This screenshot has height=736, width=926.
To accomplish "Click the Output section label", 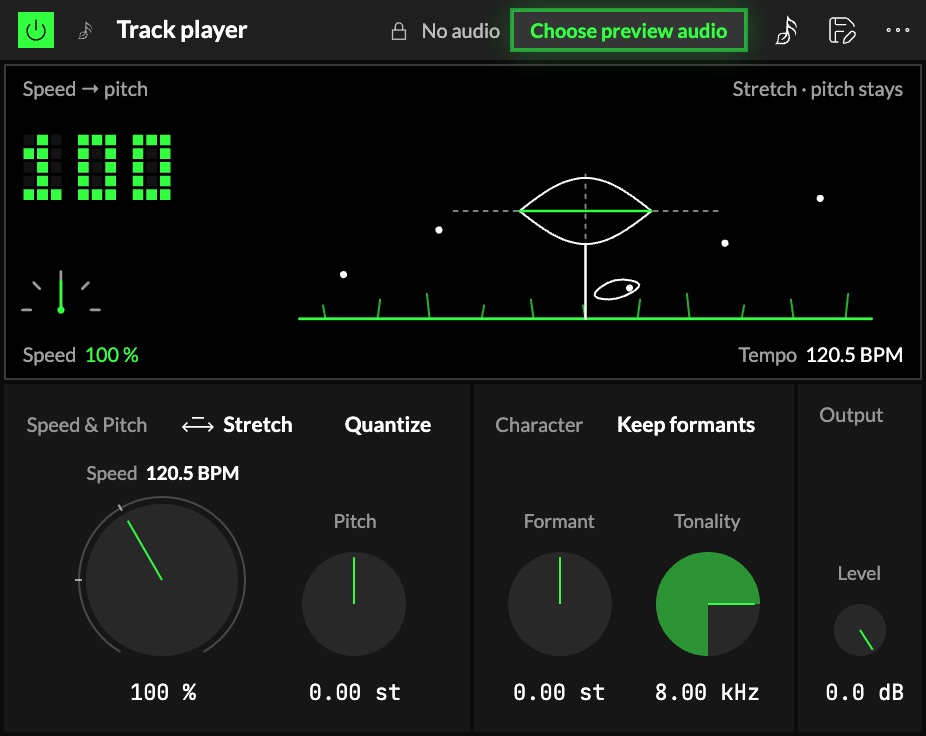I will click(851, 415).
